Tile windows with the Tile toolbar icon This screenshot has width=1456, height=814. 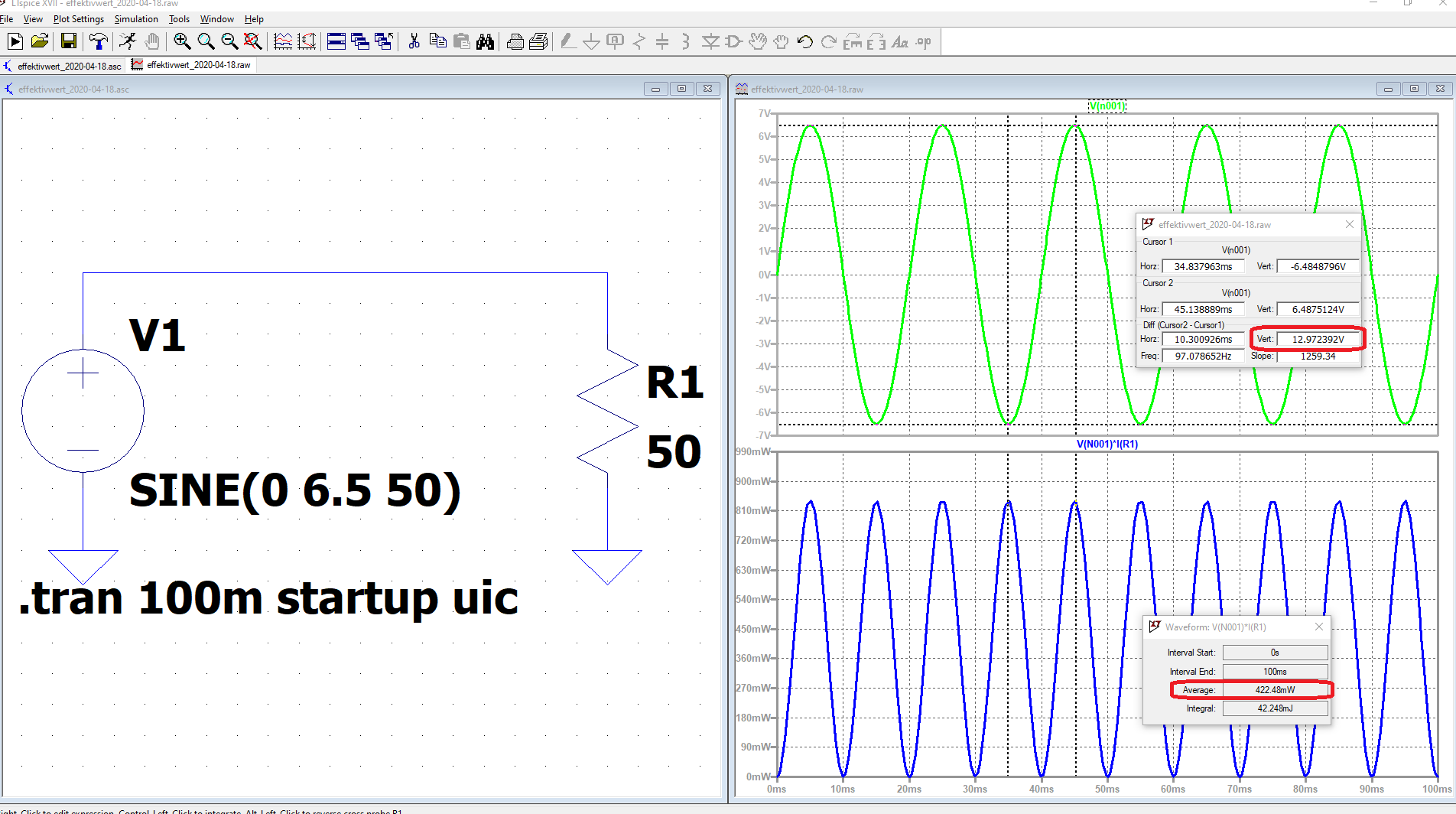tap(336, 41)
